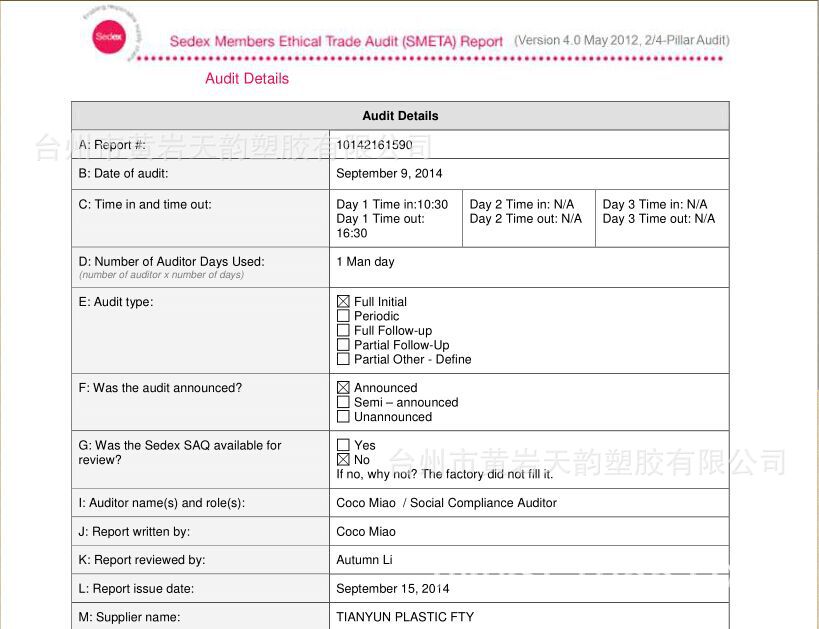Viewport: 819px width, 629px height.
Task: Click the report number 10142161590 field
Action: point(529,145)
